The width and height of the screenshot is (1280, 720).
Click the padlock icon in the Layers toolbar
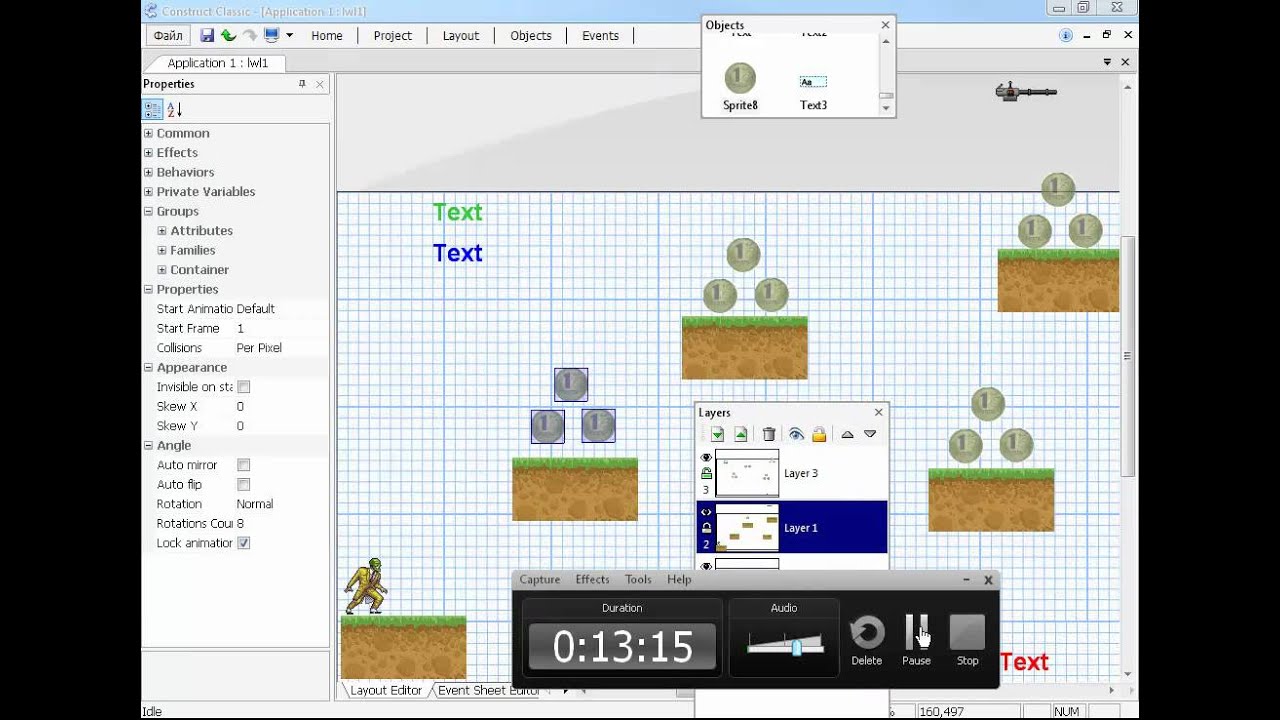819,434
